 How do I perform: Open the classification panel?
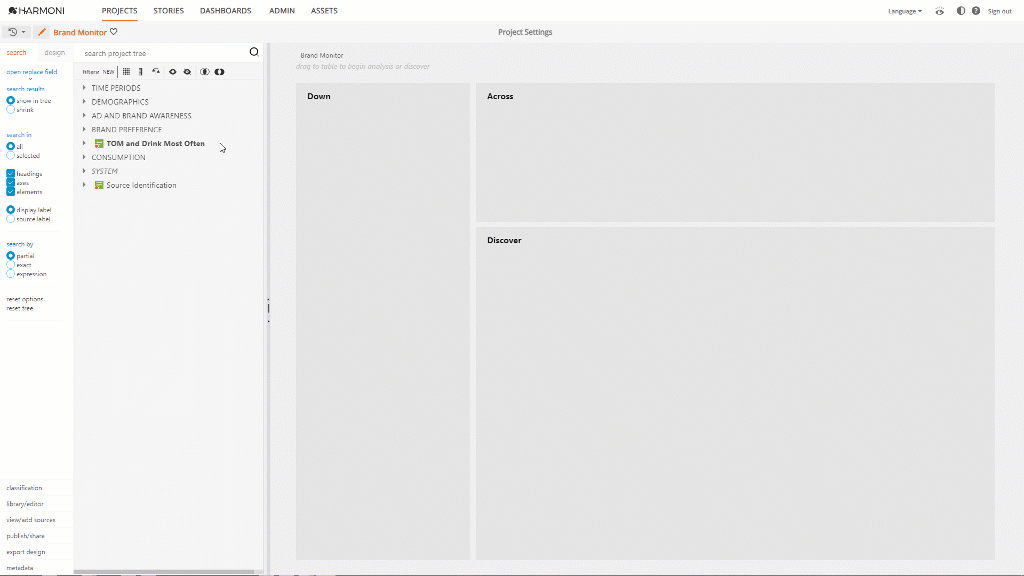point(24,488)
